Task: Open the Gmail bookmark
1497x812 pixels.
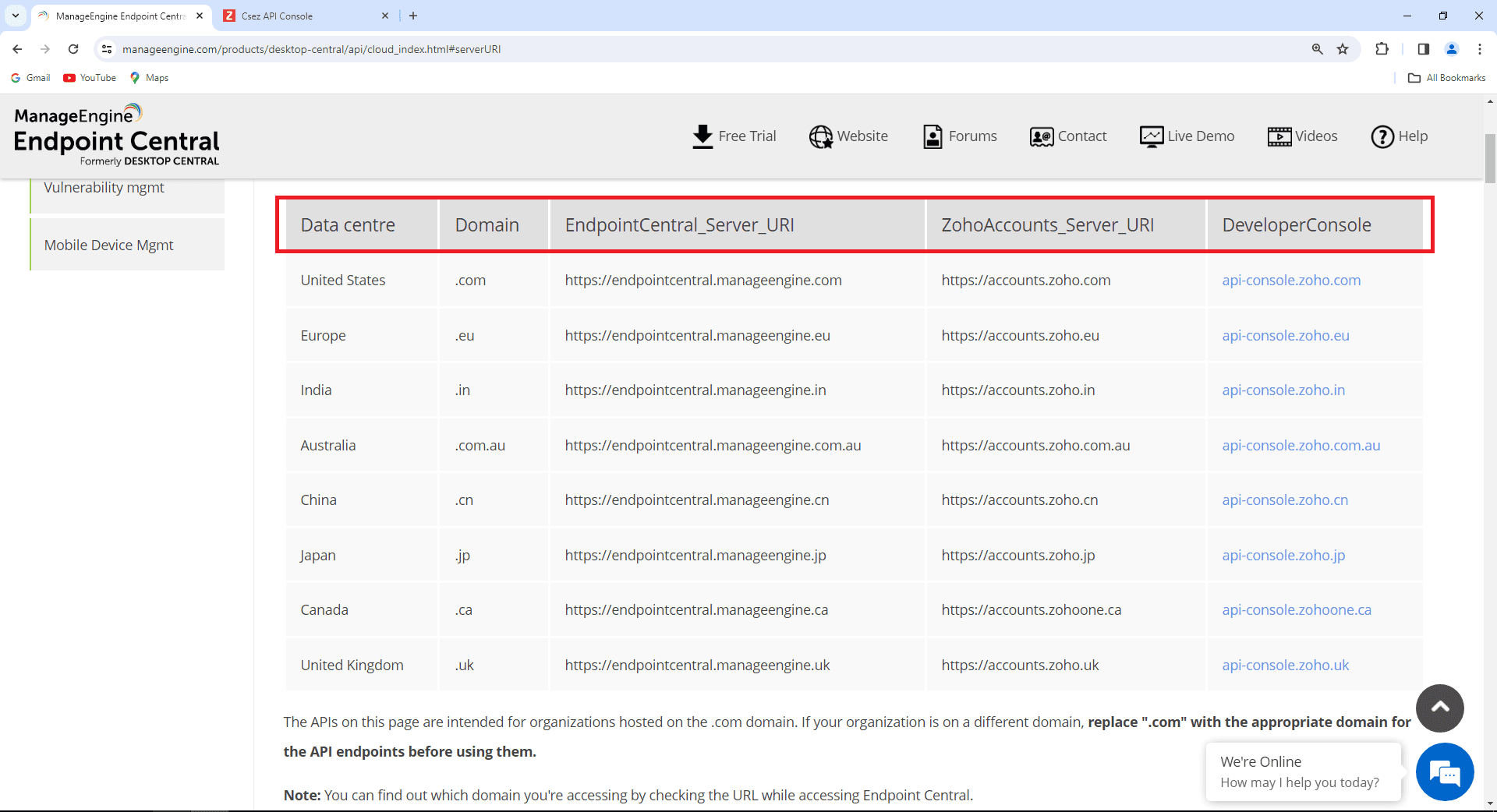Action: [x=31, y=78]
